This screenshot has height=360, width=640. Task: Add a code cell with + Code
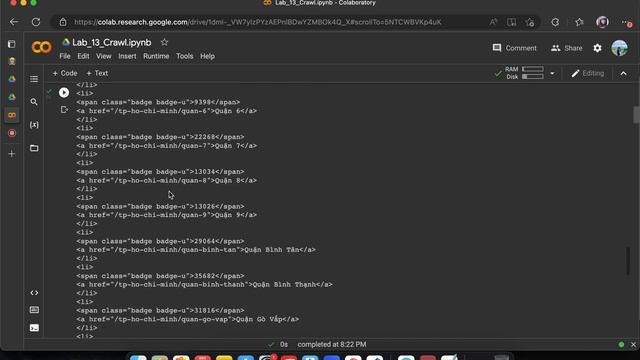point(65,73)
